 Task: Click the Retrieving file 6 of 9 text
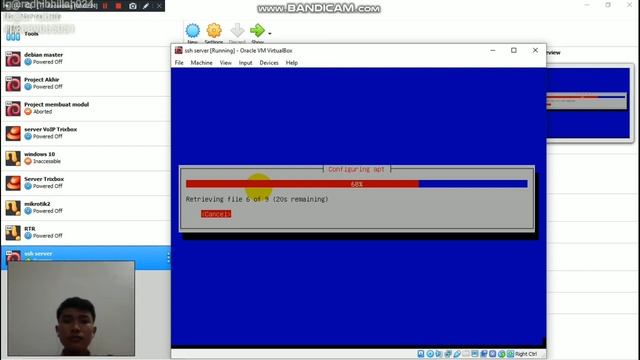point(257,199)
